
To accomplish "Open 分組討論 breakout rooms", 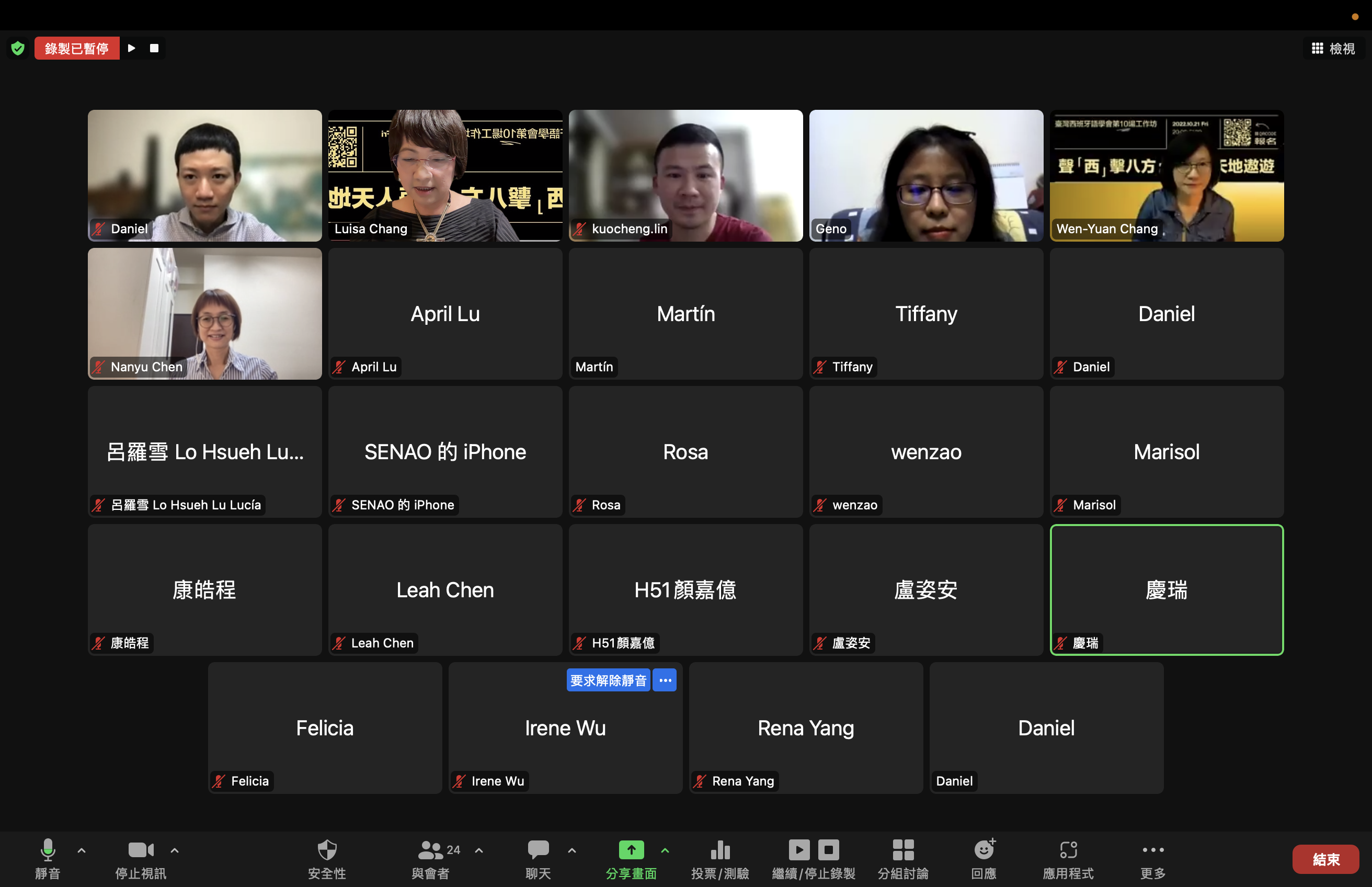I will click(903, 859).
